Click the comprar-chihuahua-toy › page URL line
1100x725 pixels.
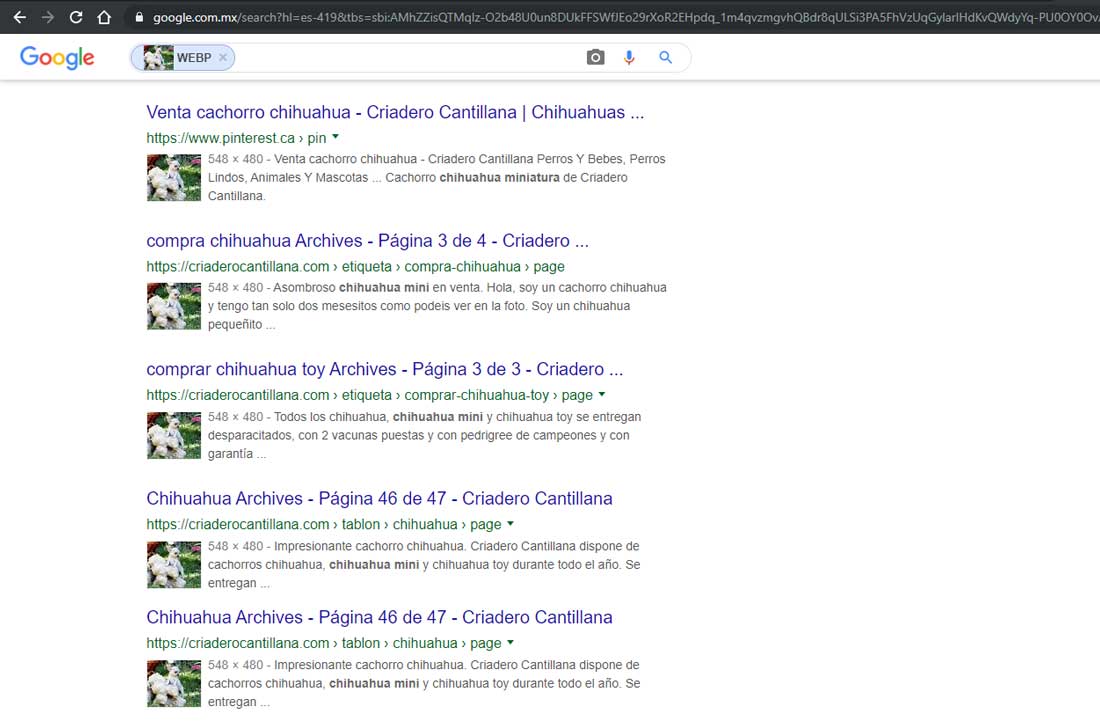(369, 395)
